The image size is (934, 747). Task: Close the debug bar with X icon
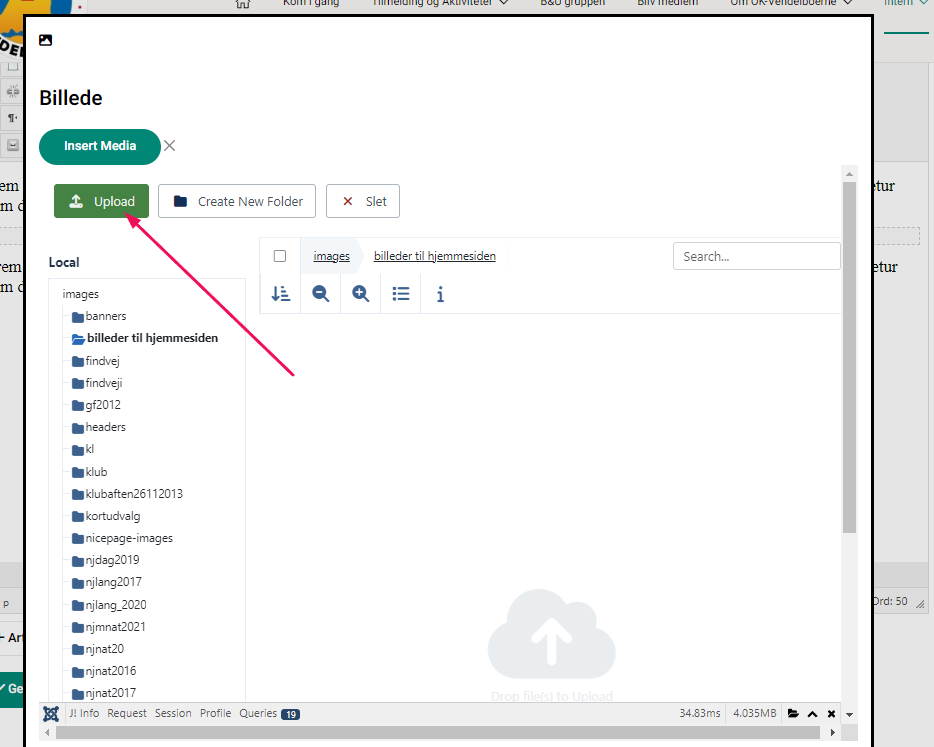pyautogui.click(x=832, y=714)
